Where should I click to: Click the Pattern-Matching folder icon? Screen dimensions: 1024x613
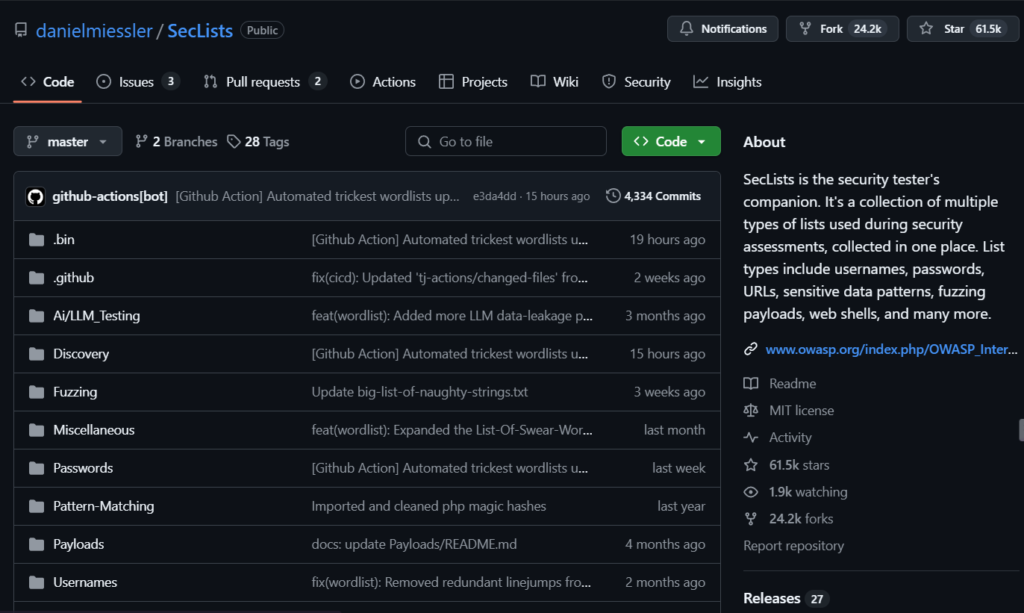pyautogui.click(x=37, y=507)
